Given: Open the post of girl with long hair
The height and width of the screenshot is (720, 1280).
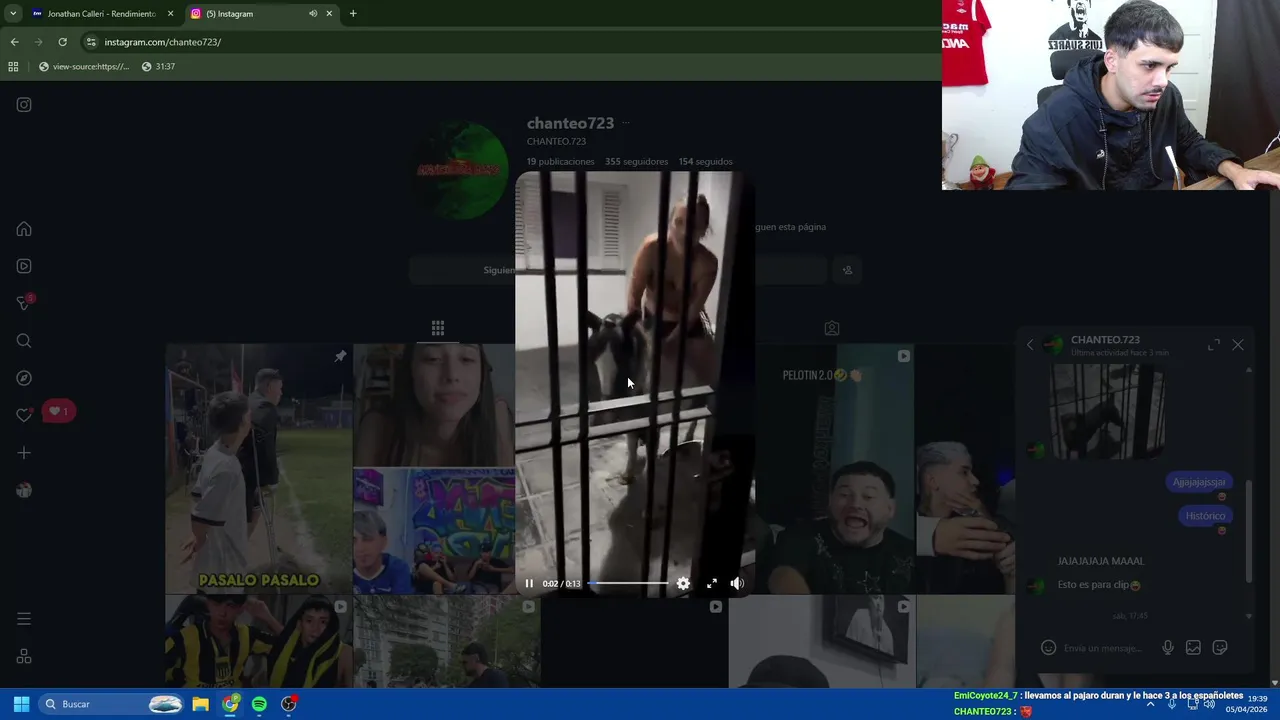Looking at the screenshot, I should click(x=434, y=406).
